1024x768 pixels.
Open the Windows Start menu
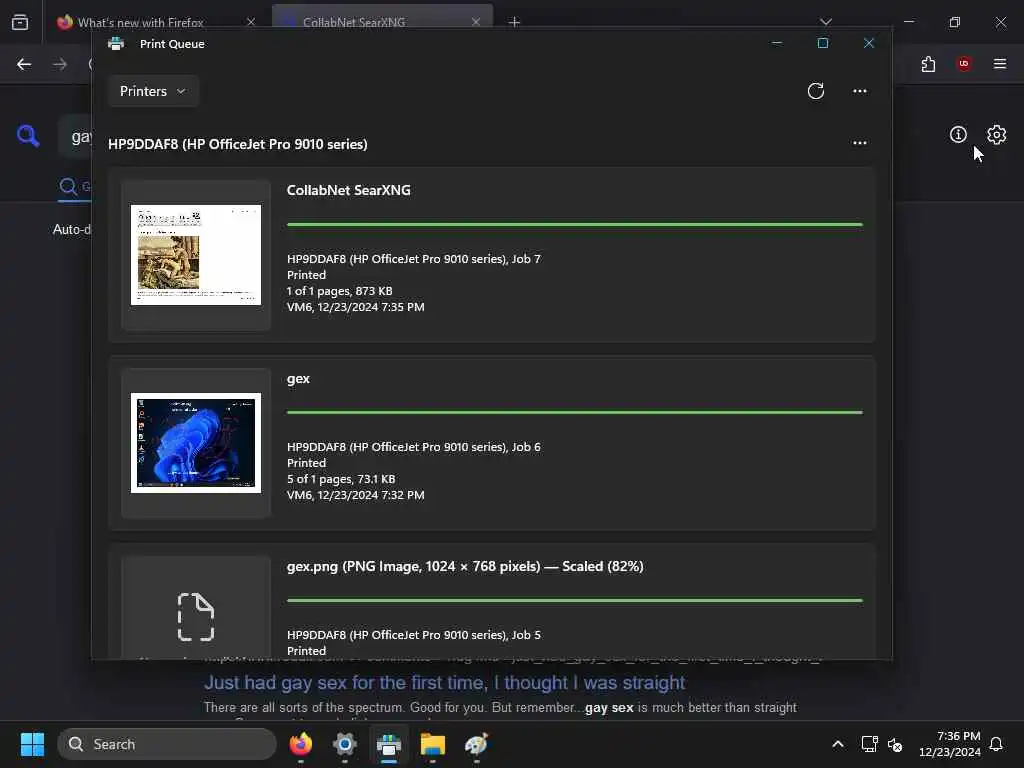(x=32, y=744)
